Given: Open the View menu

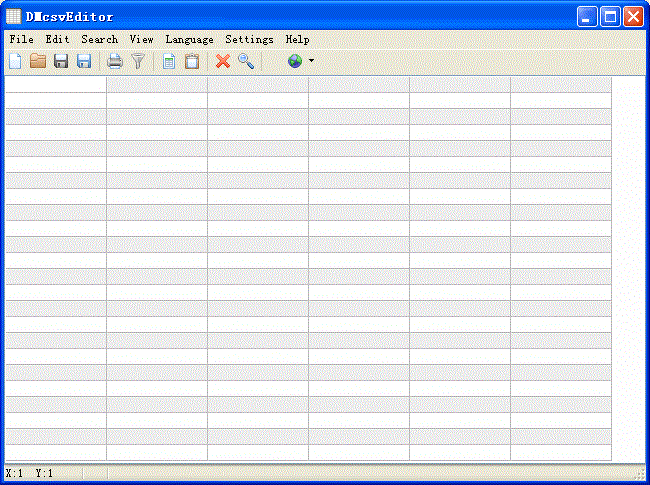Looking at the screenshot, I should (141, 39).
